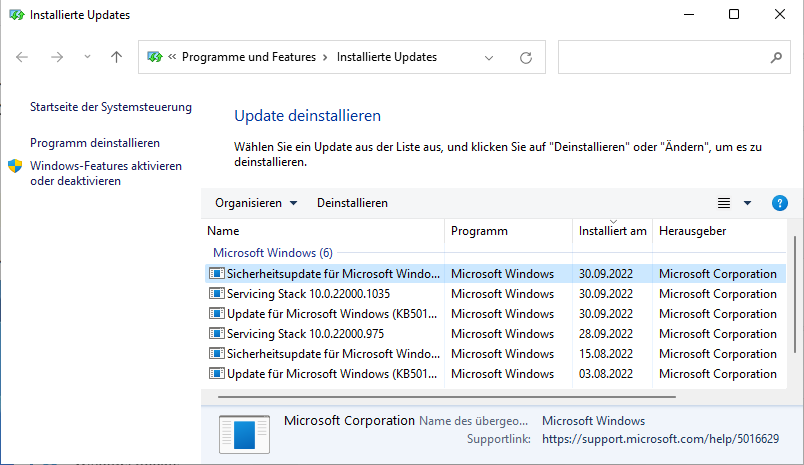Go back with the left arrow
Image resolution: width=804 pixels, height=465 pixels.
[x=22, y=57]
